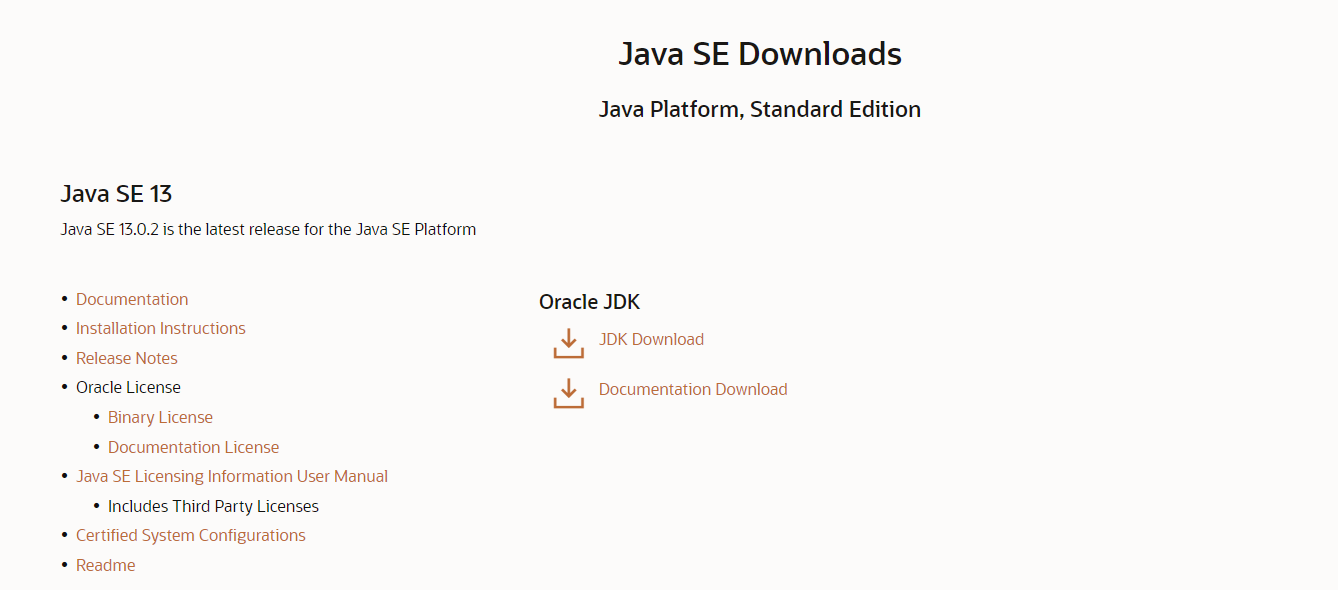1338x590 pixels.
Task: Click the Includes Third Party Licenses text
Action: pyautogui.click(x=213, y=506)
